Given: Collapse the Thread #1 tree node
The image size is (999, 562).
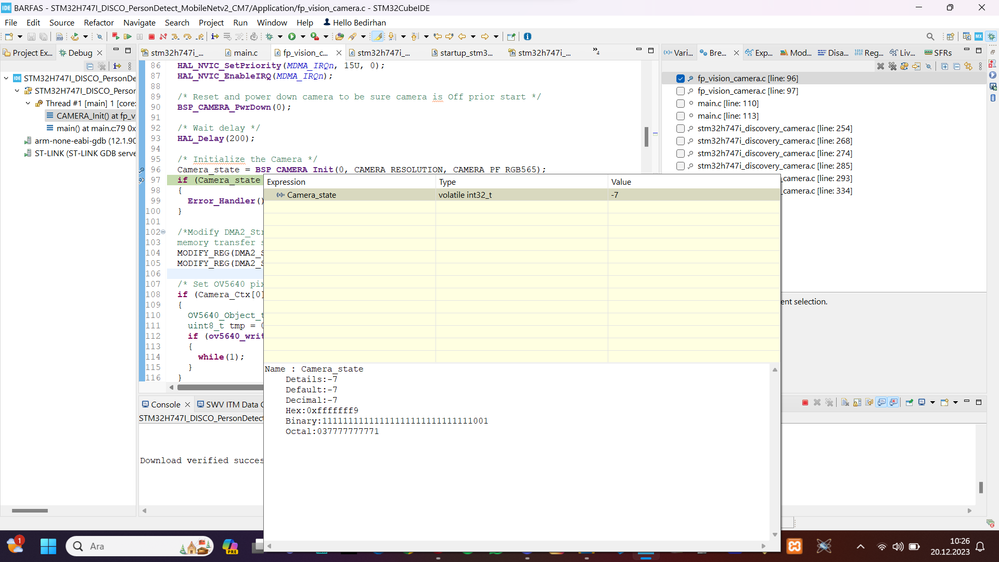Looking at the screenshot, I should 28,103.
